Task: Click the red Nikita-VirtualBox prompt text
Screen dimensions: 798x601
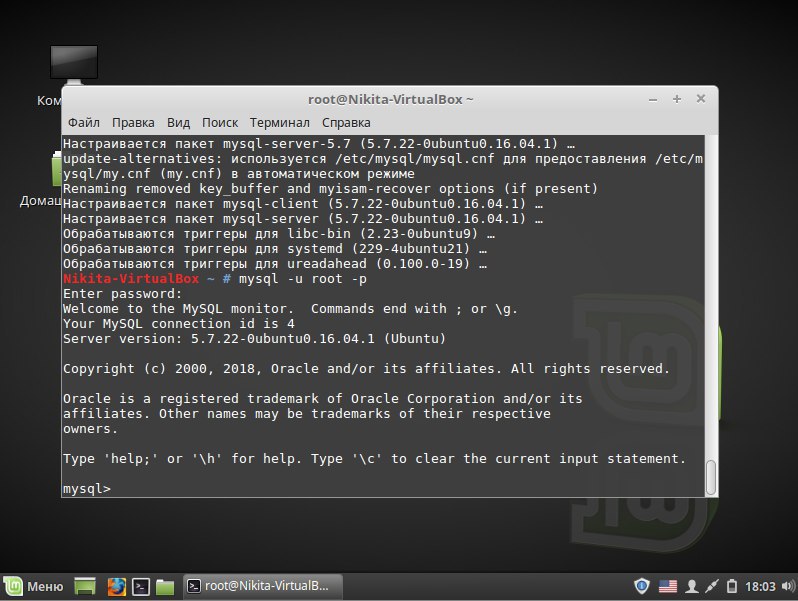Action: [131, 279]
